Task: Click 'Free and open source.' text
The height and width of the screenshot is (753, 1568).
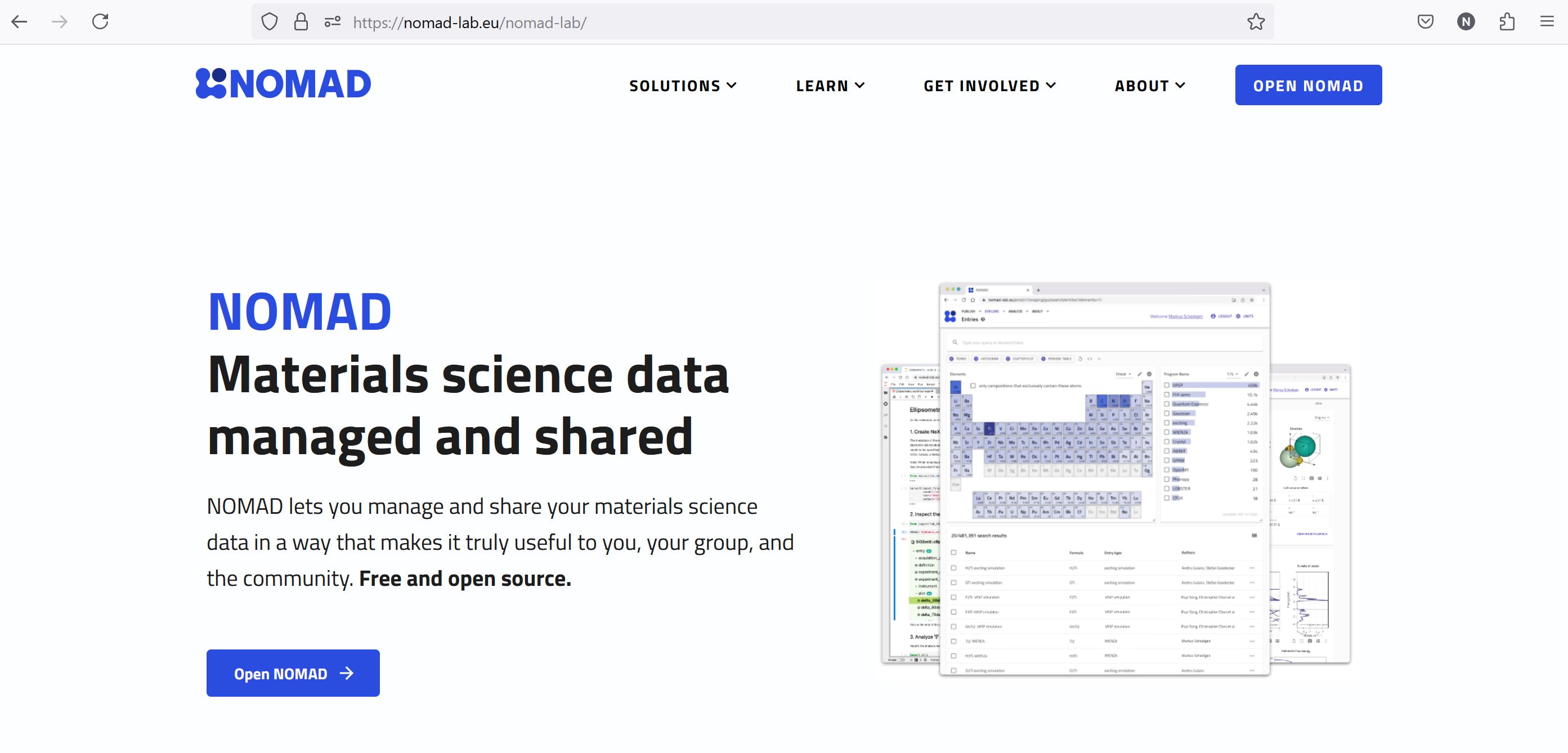Action: pos(465,579)
